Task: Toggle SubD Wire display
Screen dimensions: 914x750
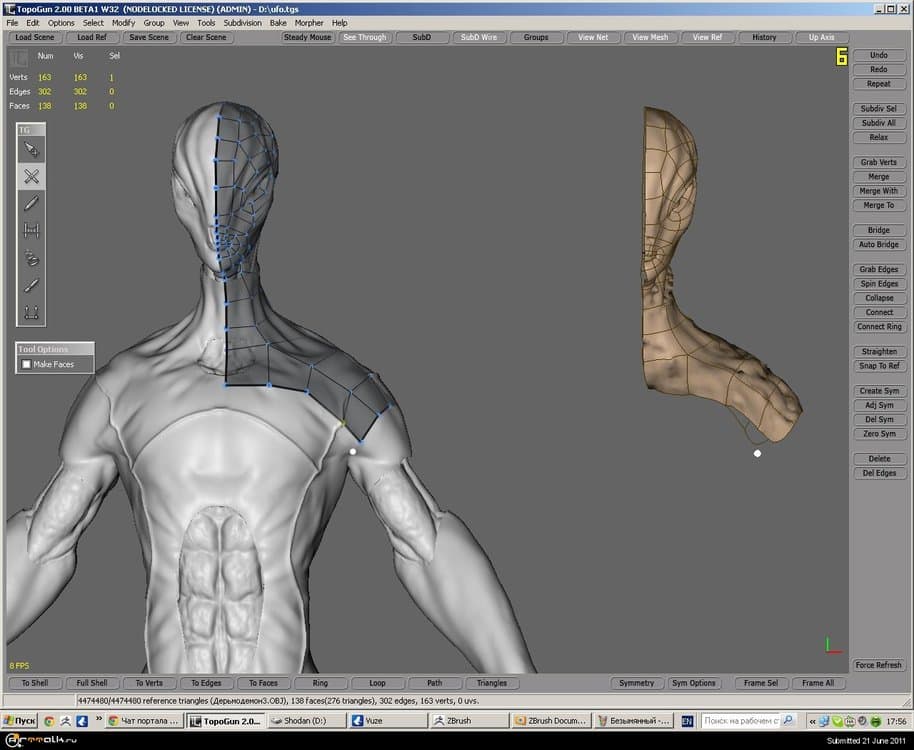Action: point(478,37)
